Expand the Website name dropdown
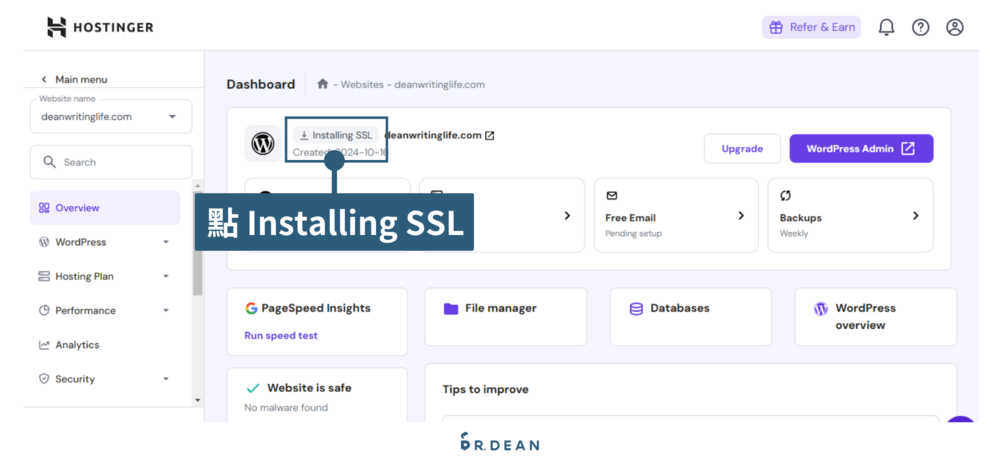Image resolution: width=1000 pixels, height=469 pixels. pos(173,116)
